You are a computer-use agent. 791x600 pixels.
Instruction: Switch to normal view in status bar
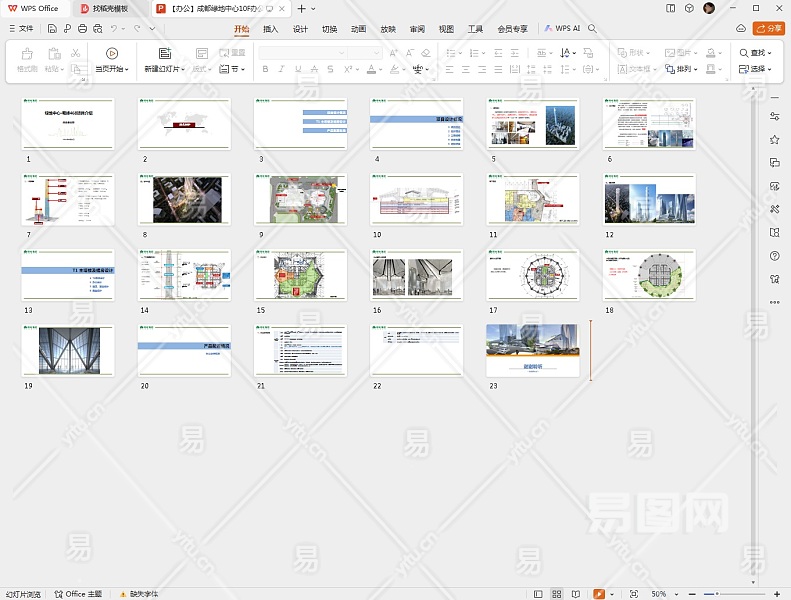(539, 594)
